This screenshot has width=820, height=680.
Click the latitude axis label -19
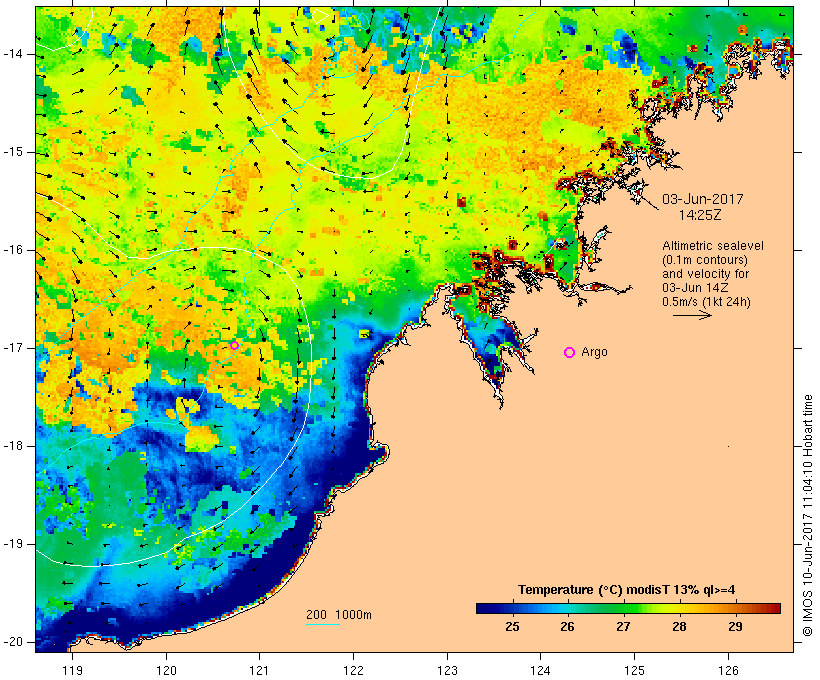13,544
